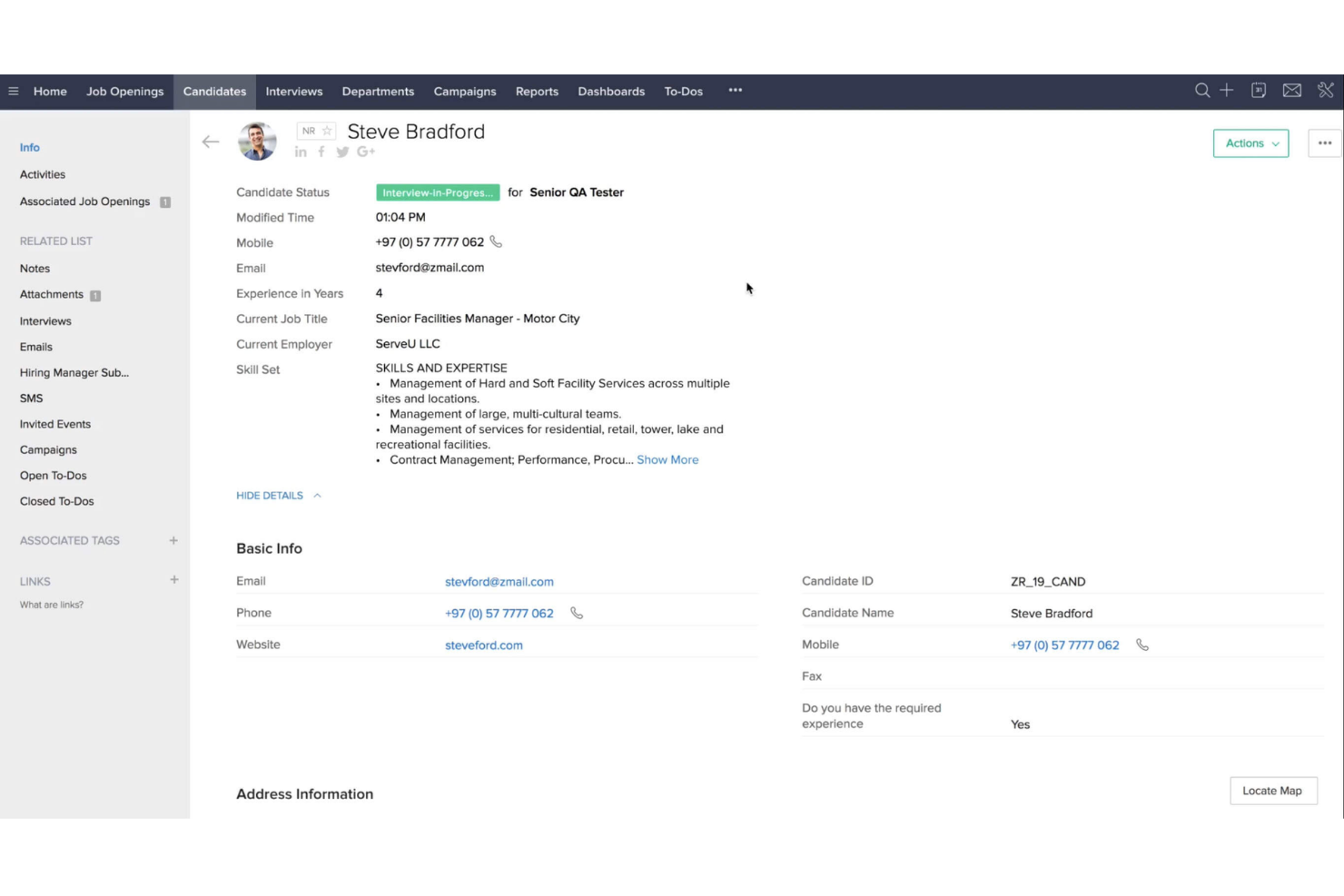Screen dimensions: 1344x896
Task: Open Steve Bradford's LinkedIn profile icon
Action: click(x=301, y=152)
